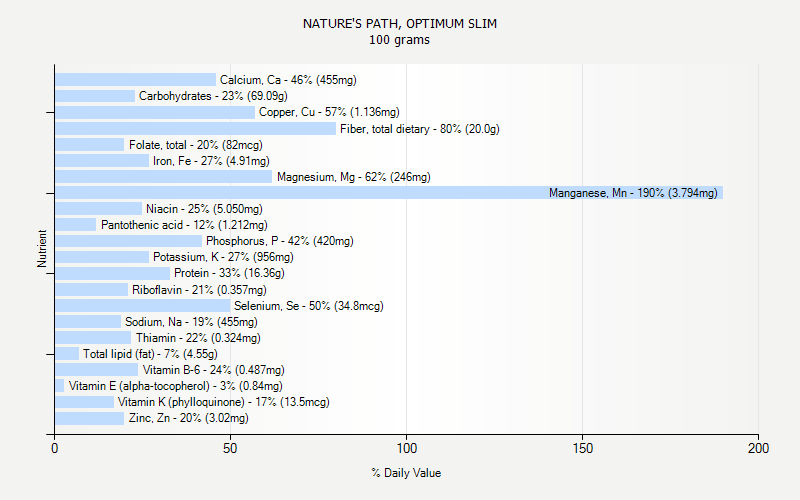Click the Selenium, Se - 50% label
The width and height of the screenshot is (800, 500).
(309, 306)
